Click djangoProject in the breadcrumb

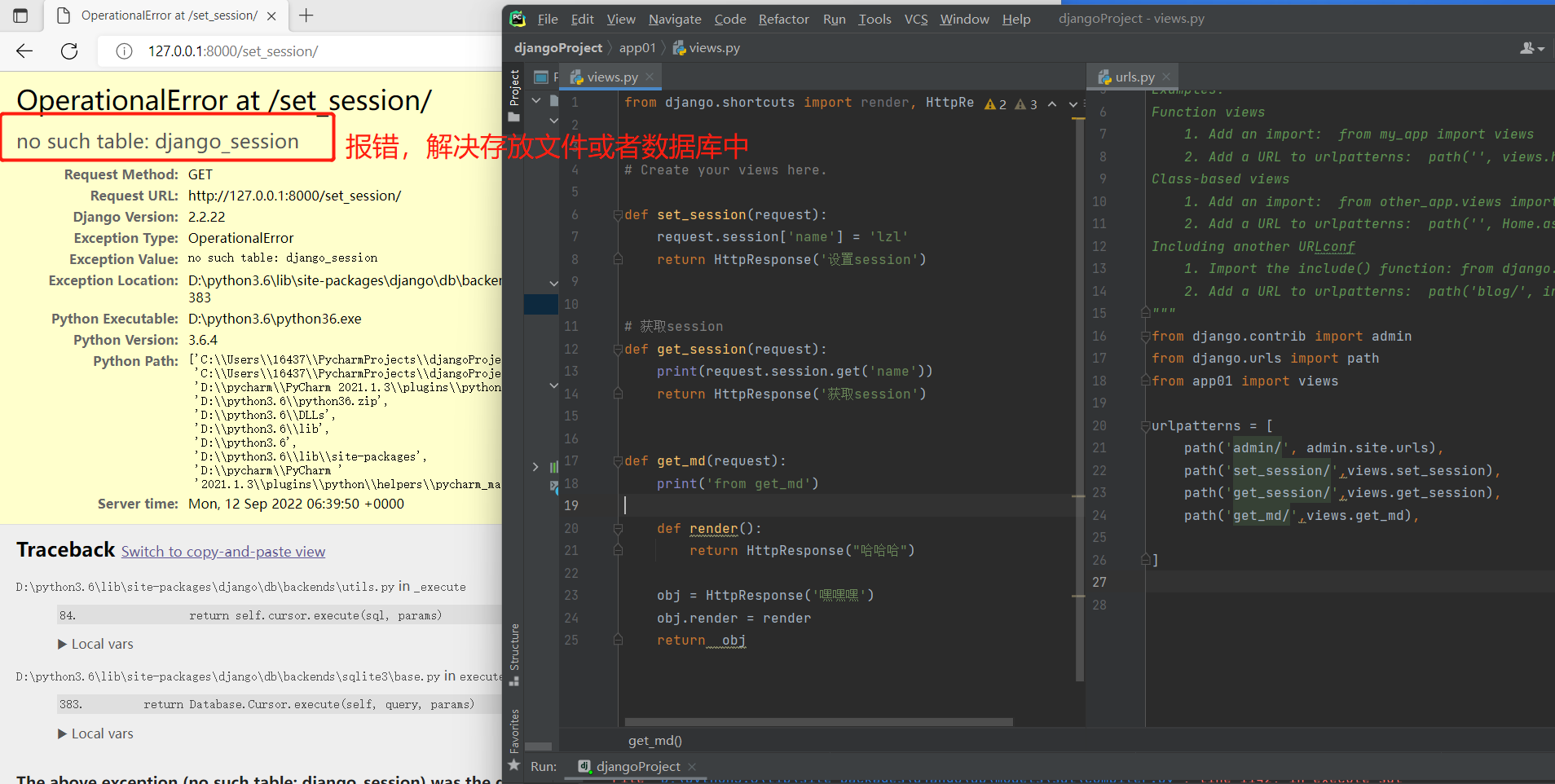(558, 48)
